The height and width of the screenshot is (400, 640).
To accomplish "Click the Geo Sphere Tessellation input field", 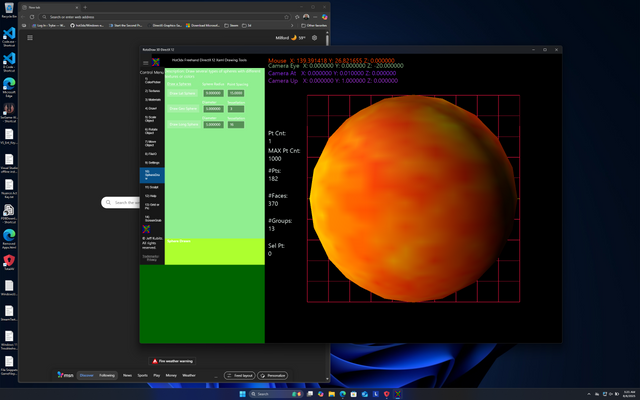I will tap(236, 109).
